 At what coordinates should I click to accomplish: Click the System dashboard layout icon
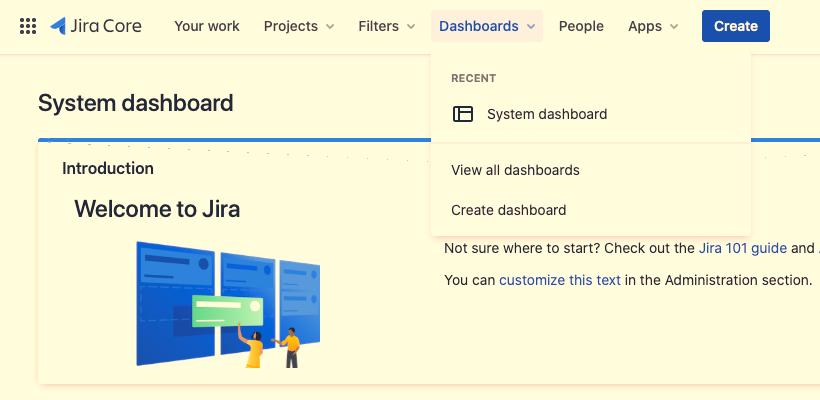(x=463, y=114)
